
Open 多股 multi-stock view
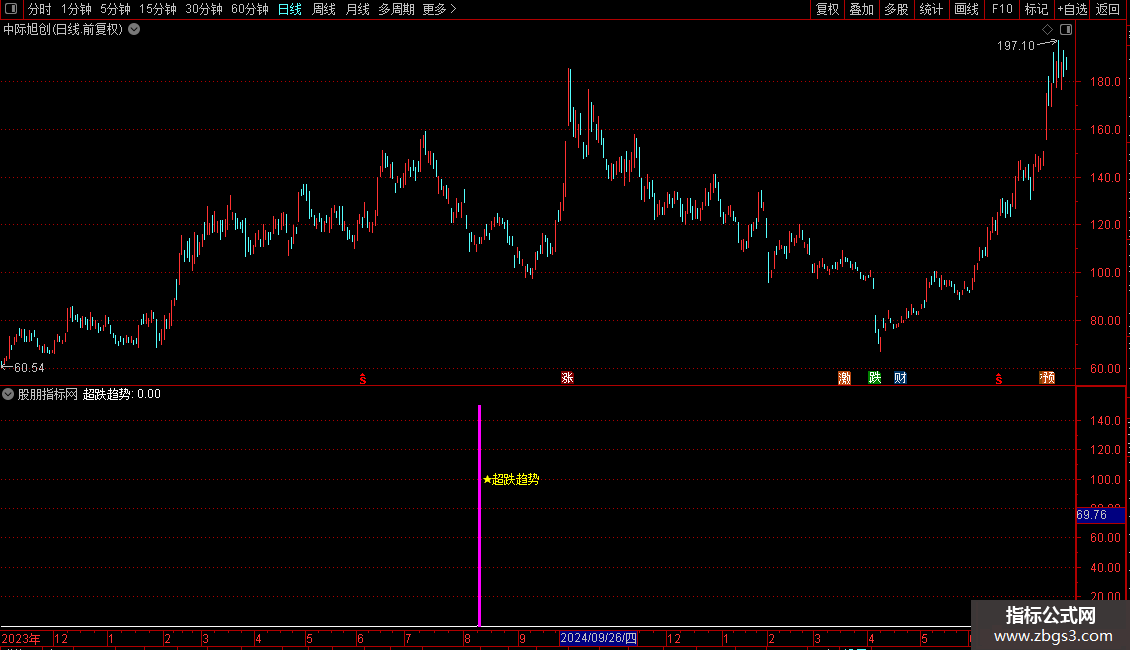point(896,9)
